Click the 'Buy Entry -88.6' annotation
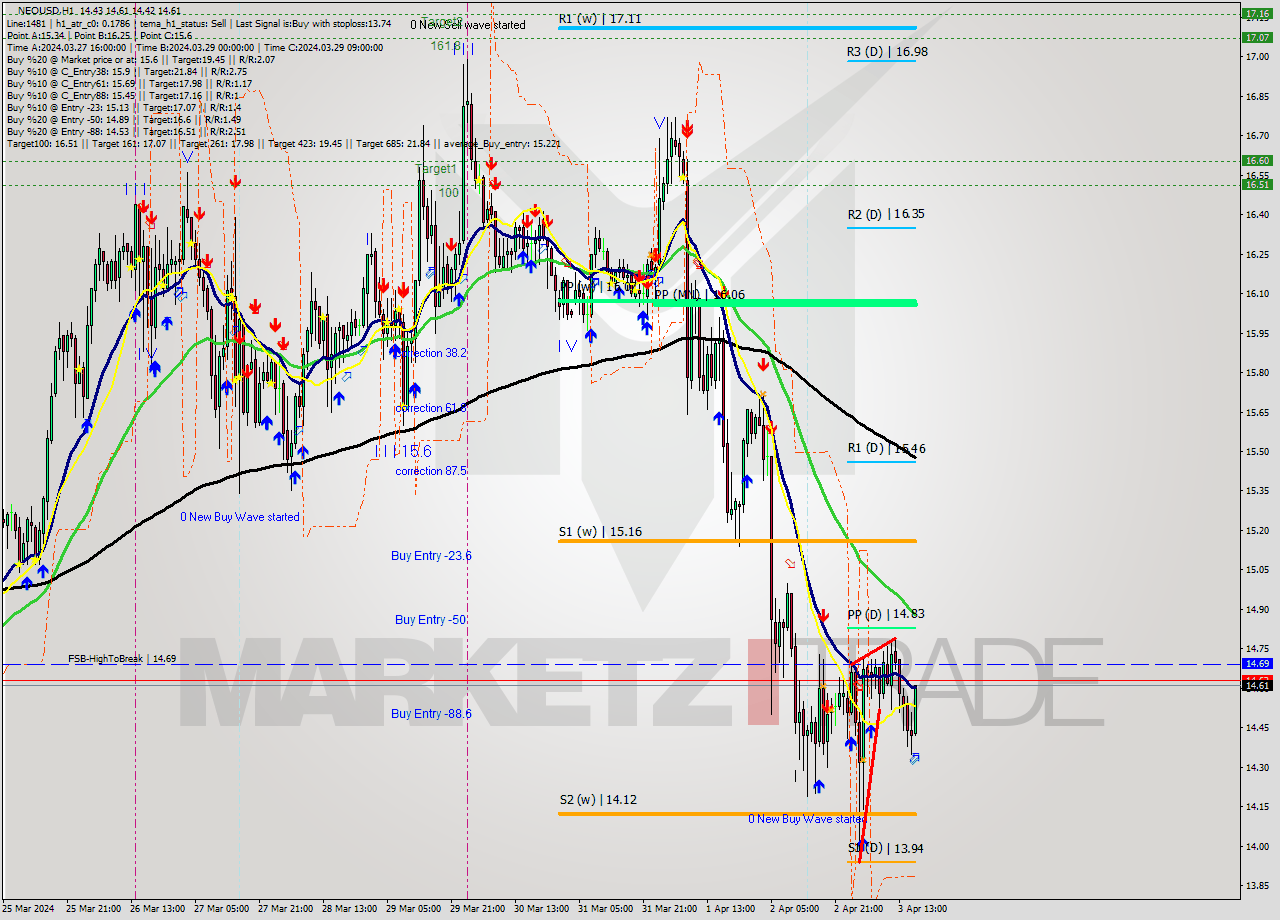 point(431,713)
